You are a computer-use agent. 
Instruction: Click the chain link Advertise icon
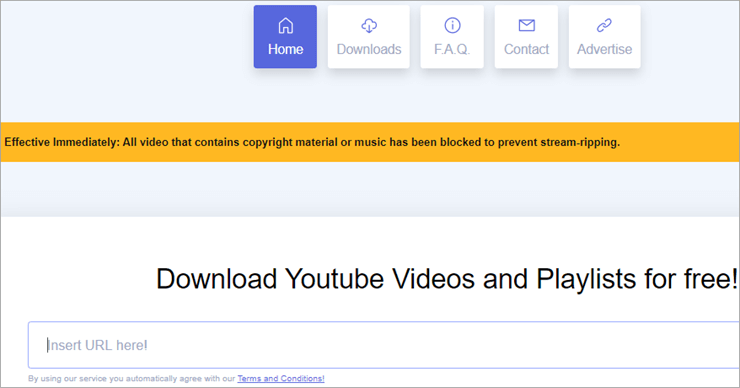[605, 25]
